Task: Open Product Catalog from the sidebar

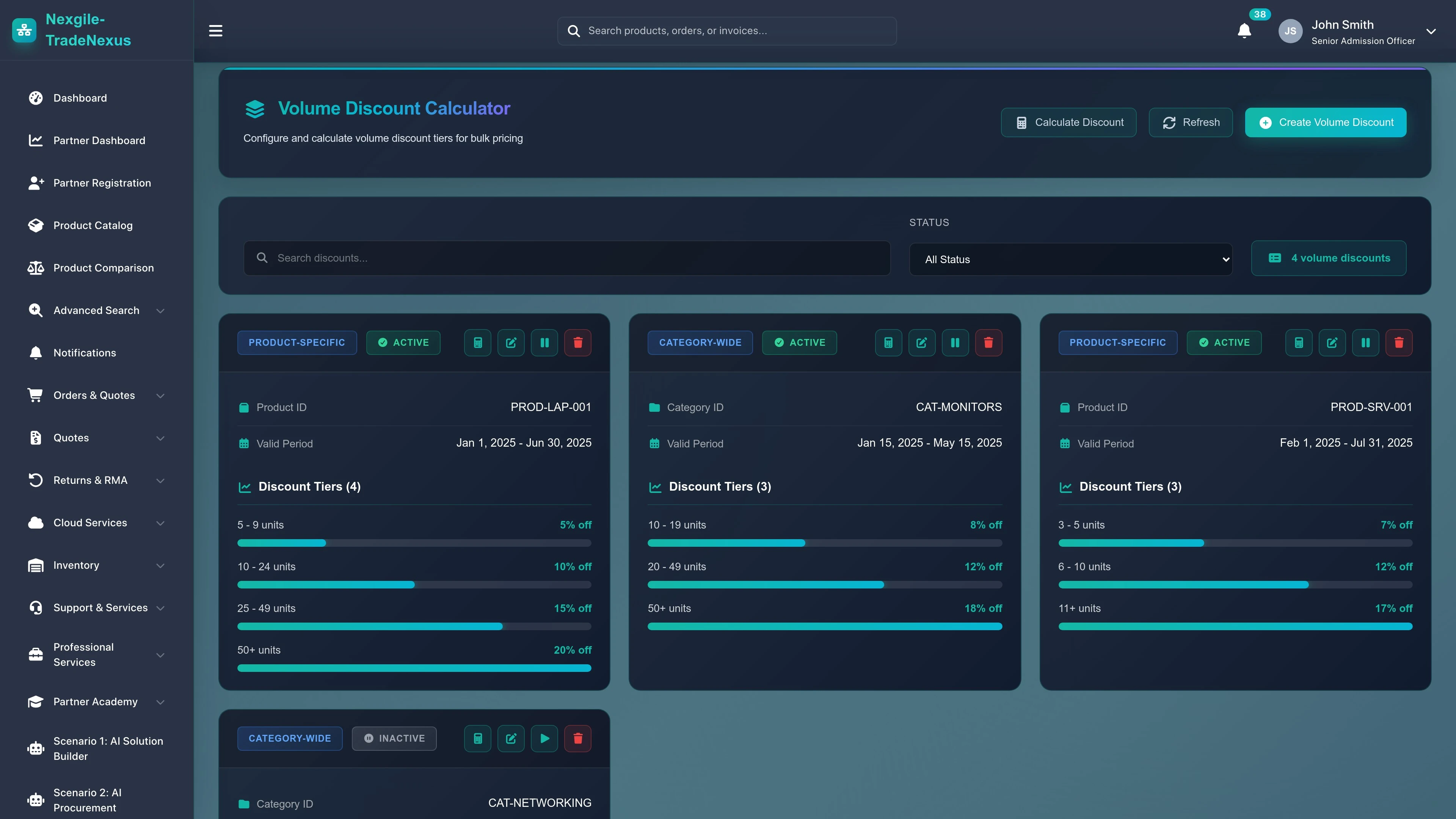Action: [x=93, y=226]
